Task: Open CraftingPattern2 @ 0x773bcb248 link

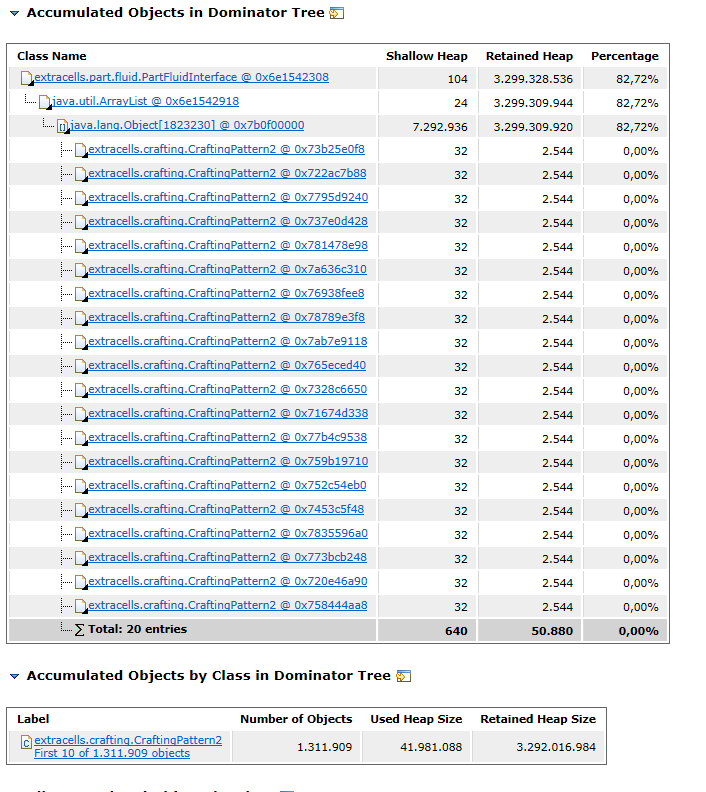Action: click(x=228, y=557)
